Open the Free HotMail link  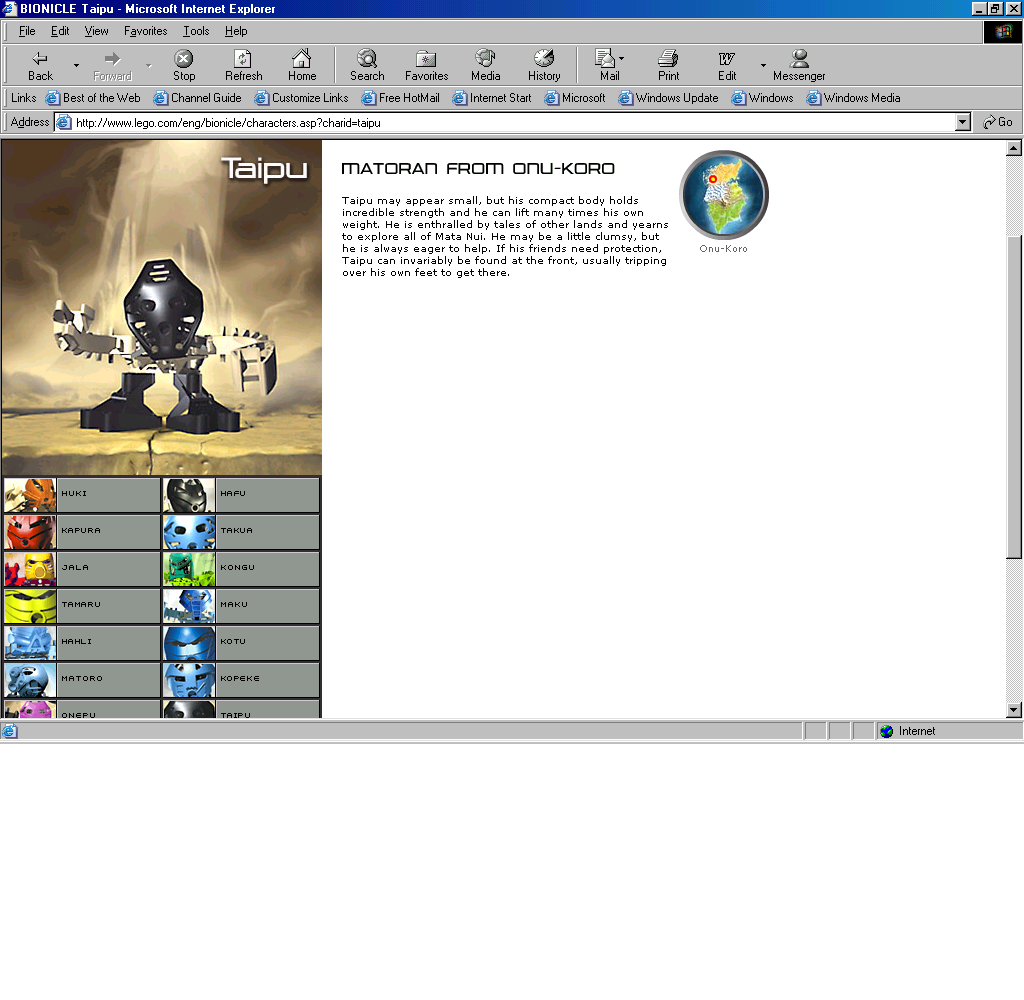tap(400, 98)
